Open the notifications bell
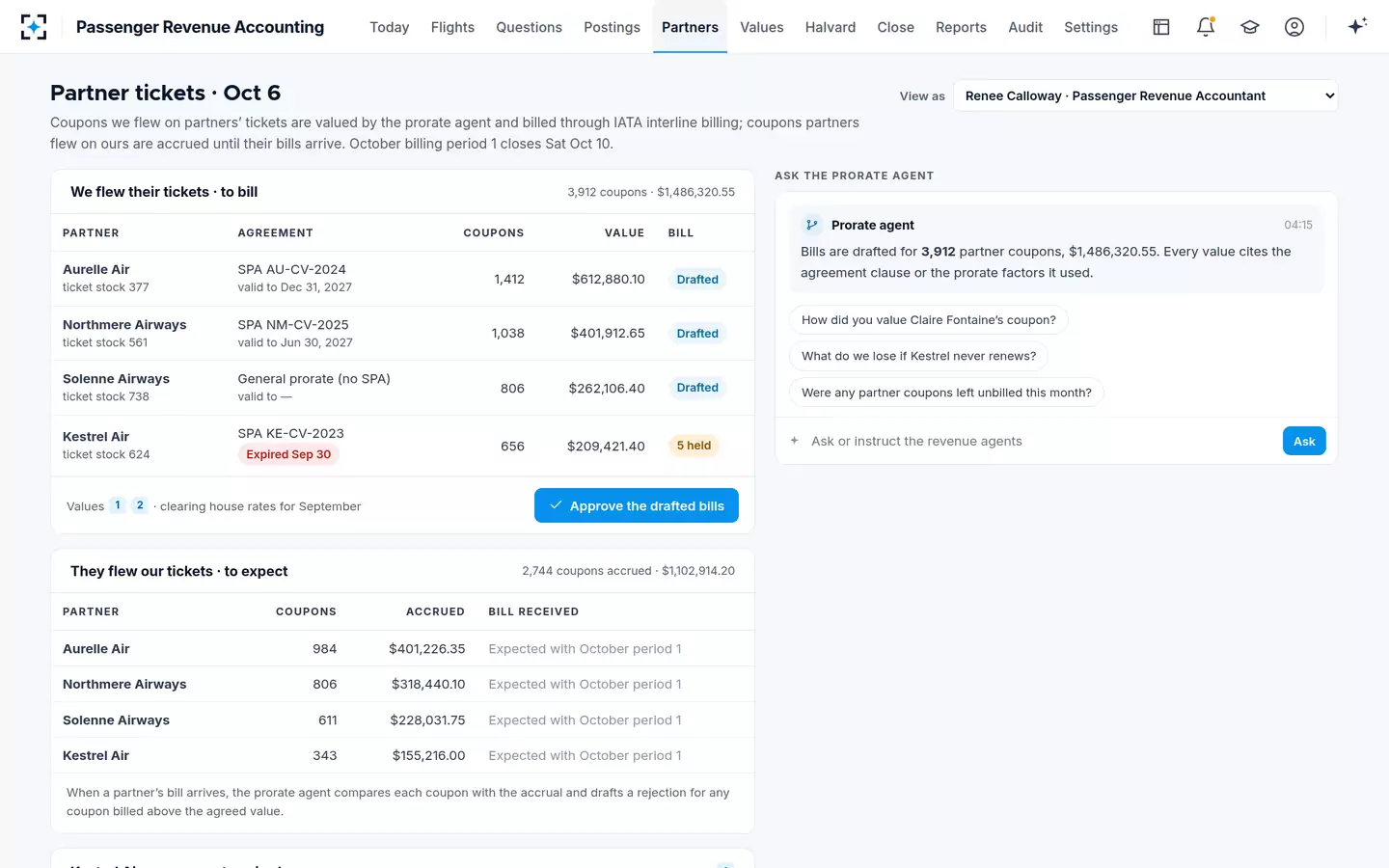 tap(1206, 27)
